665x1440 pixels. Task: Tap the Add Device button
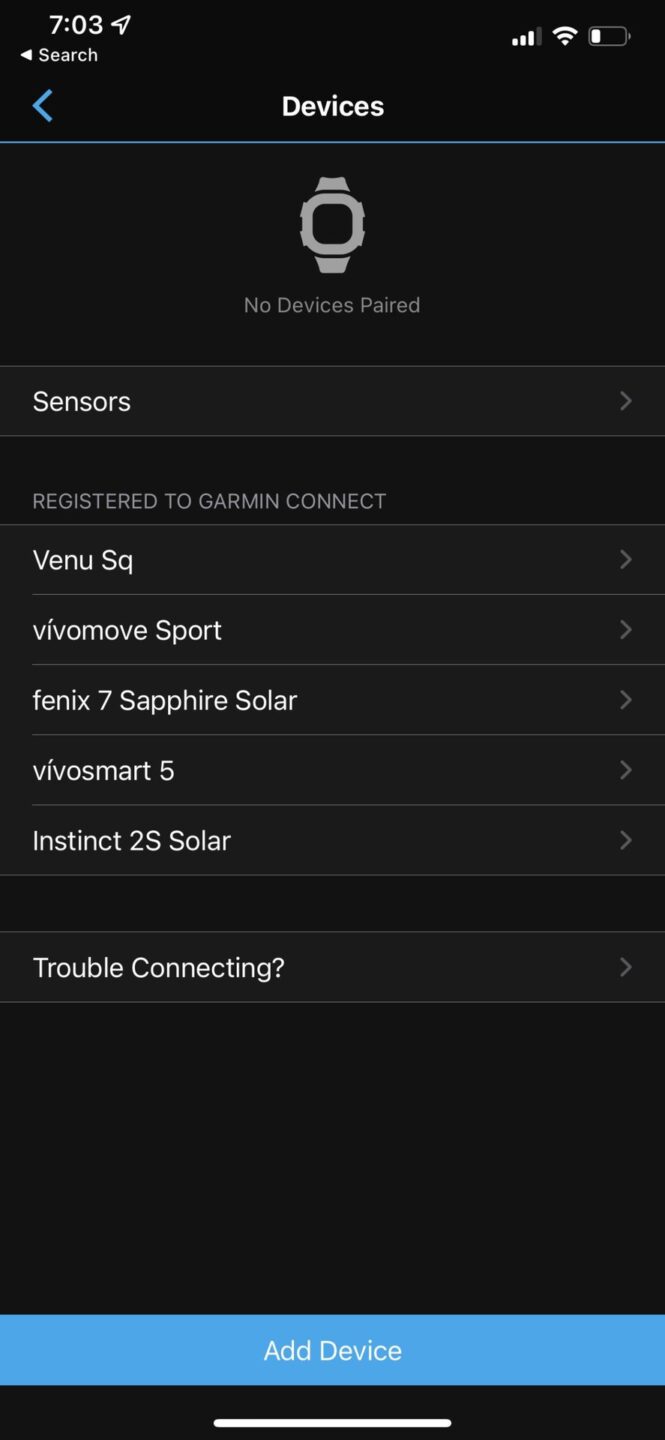(x=332, y=1350)
